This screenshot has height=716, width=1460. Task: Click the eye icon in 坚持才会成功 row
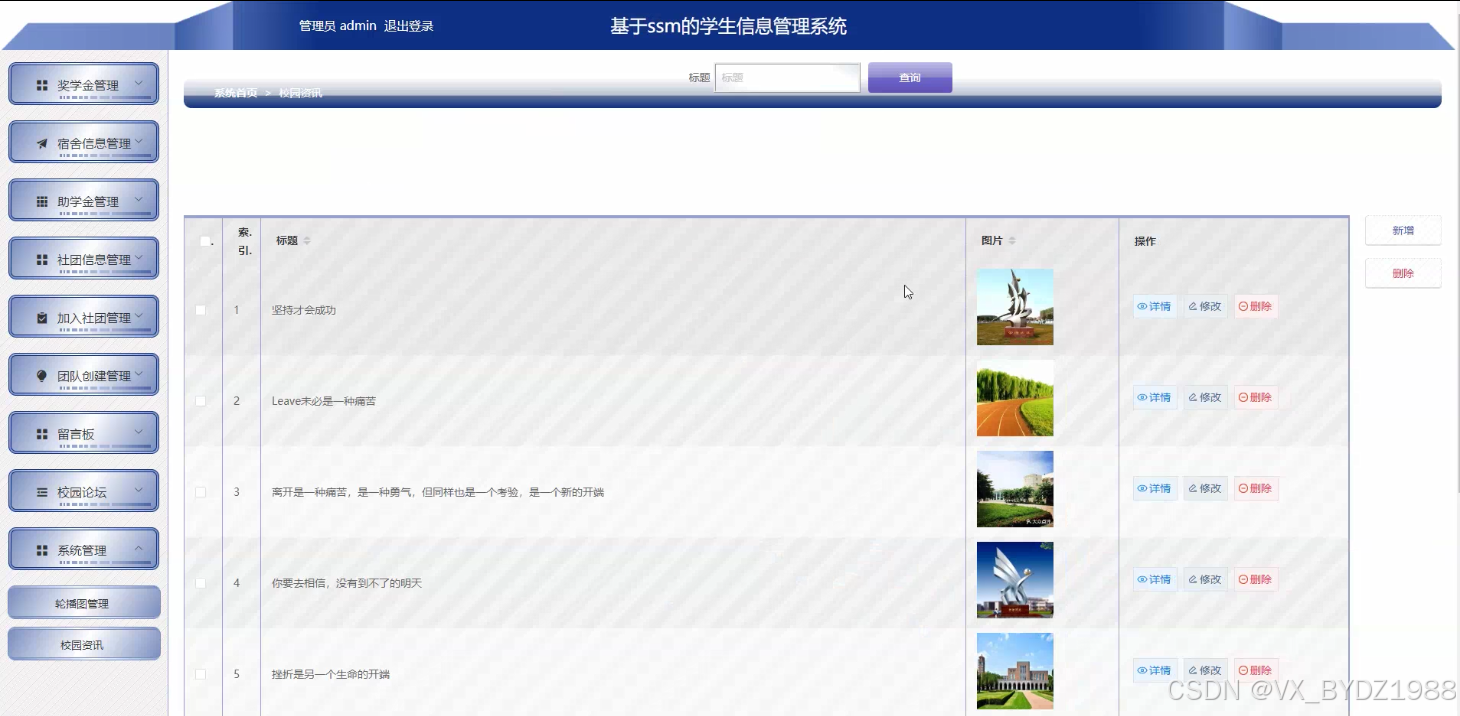coord(1142,307)
